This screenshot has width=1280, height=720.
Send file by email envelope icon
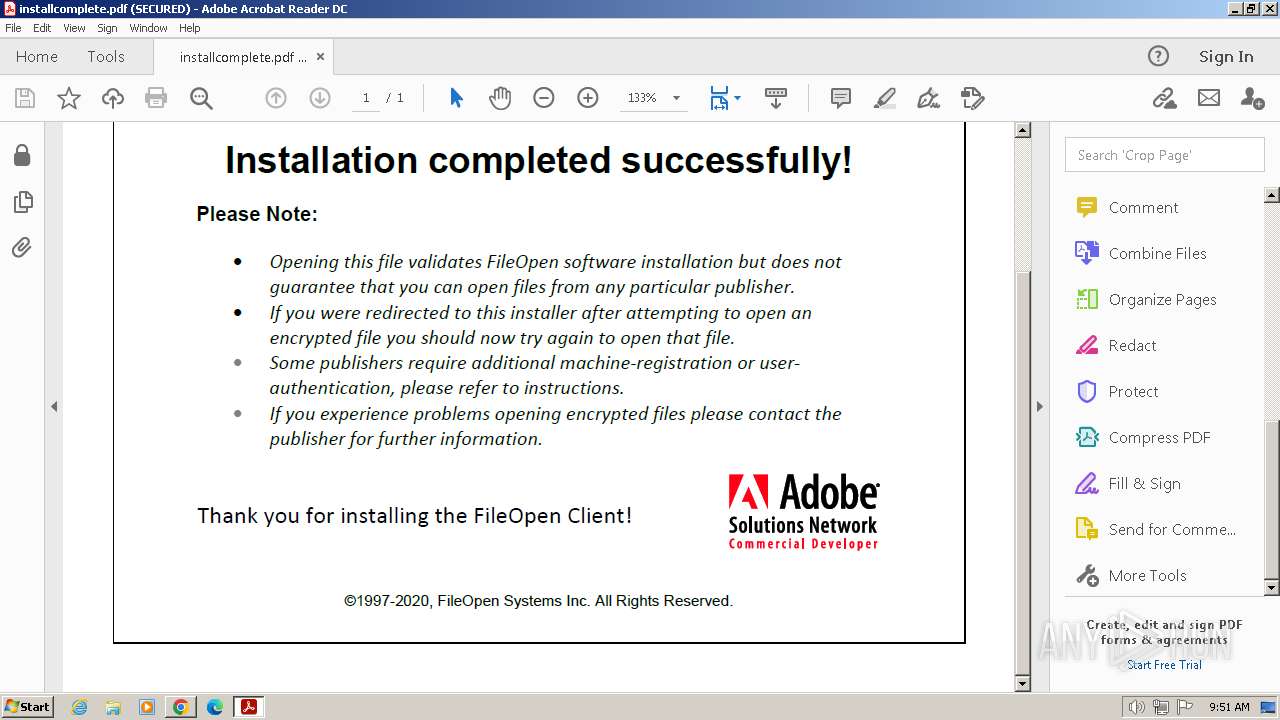point(1209,98)
